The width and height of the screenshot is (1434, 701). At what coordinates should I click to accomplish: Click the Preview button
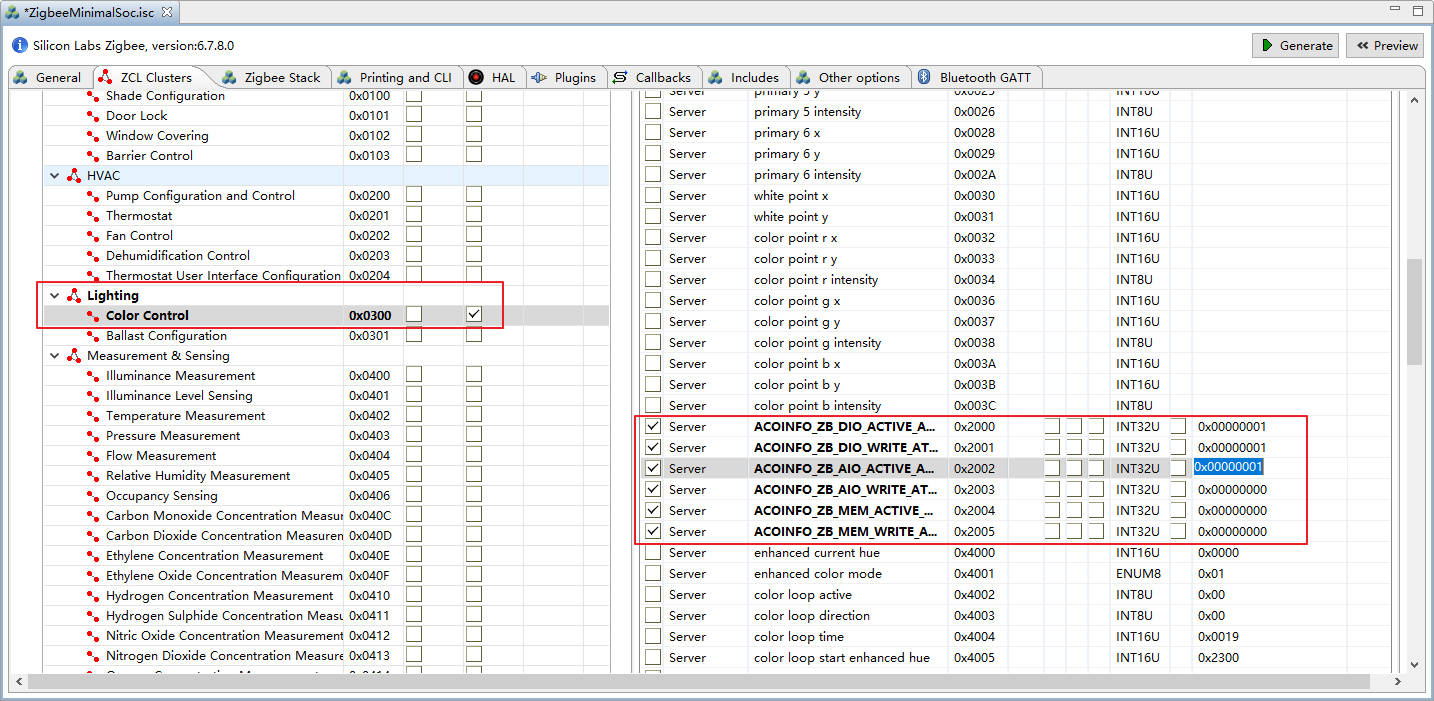1385,45
